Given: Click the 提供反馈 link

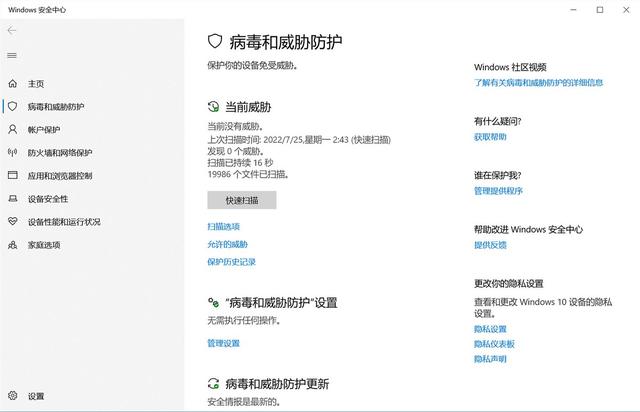Looking at the screenshot, I should pyautogui.click(x=490, y=245).
